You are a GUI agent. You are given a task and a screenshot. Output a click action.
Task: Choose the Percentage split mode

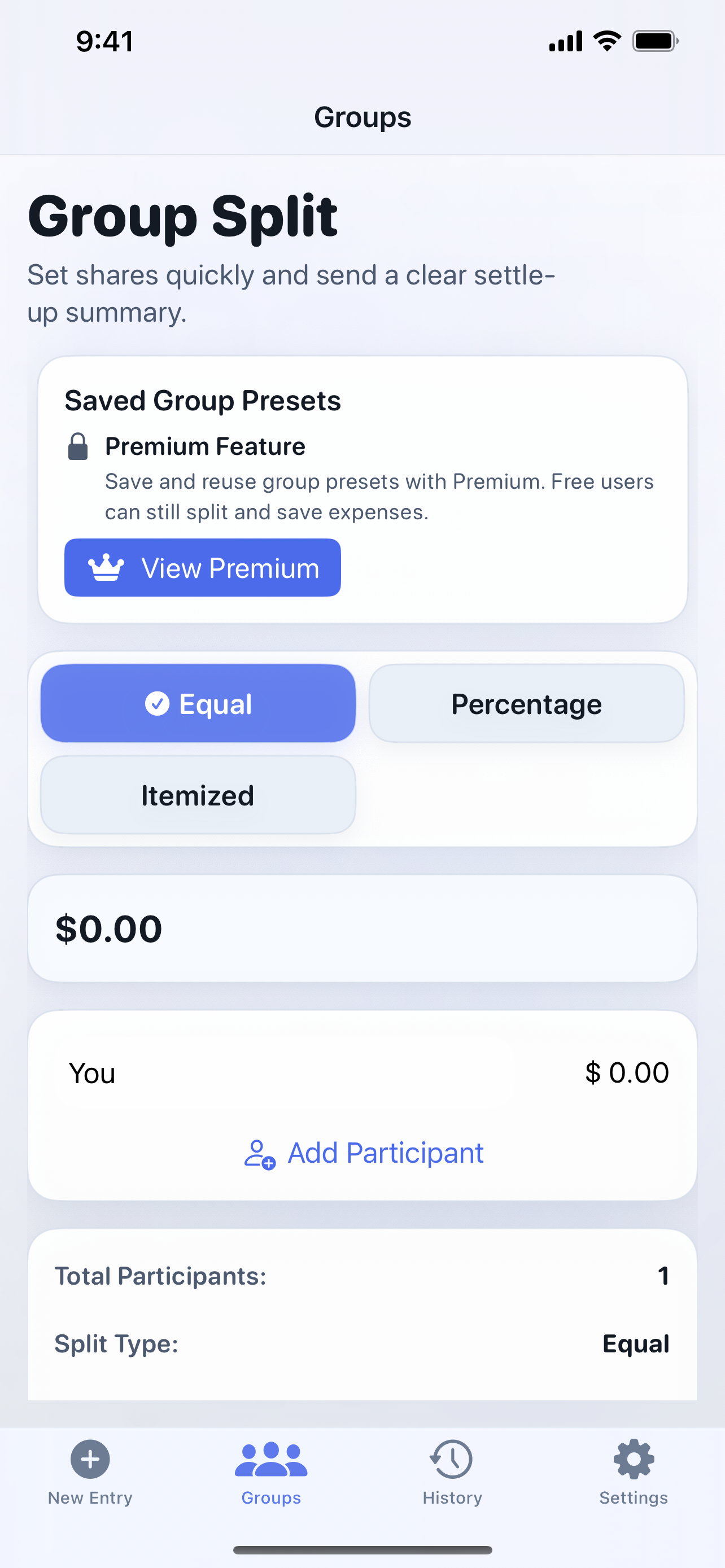point(527,704)
